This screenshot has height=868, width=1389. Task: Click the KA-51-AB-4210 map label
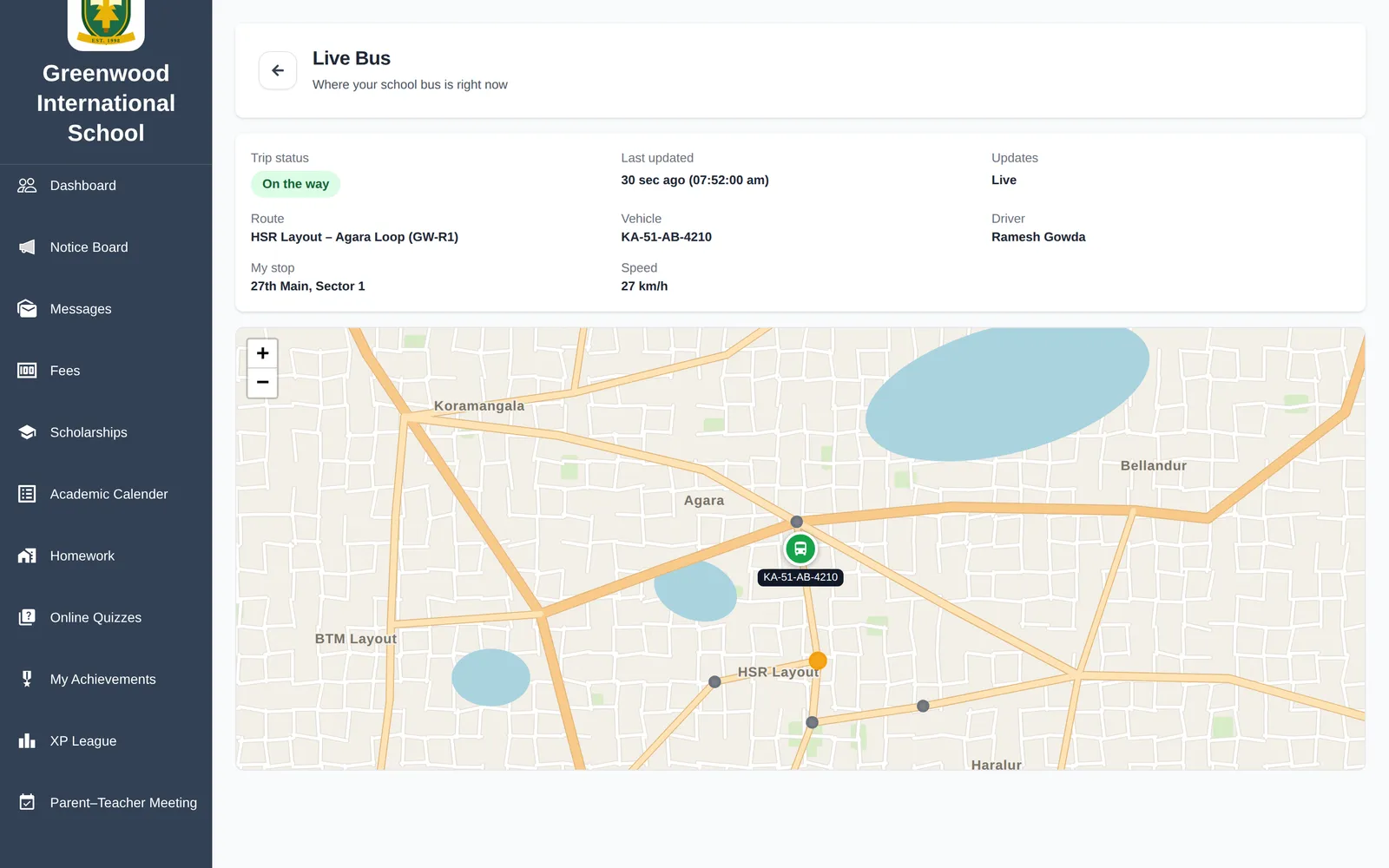click(x=800, y=577)
